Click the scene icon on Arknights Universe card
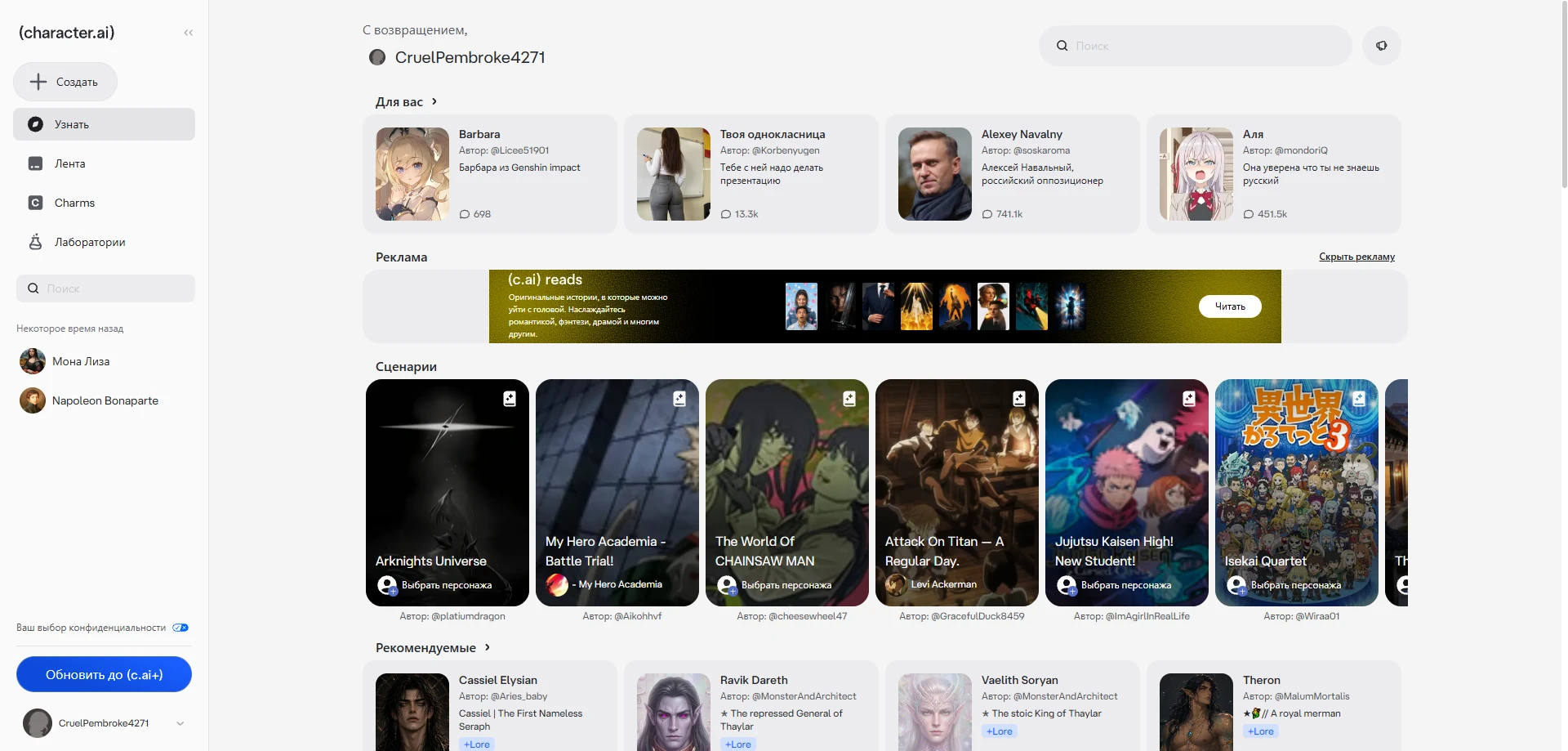The width and height of the screenshot is (1568, 751). [510, 399]
